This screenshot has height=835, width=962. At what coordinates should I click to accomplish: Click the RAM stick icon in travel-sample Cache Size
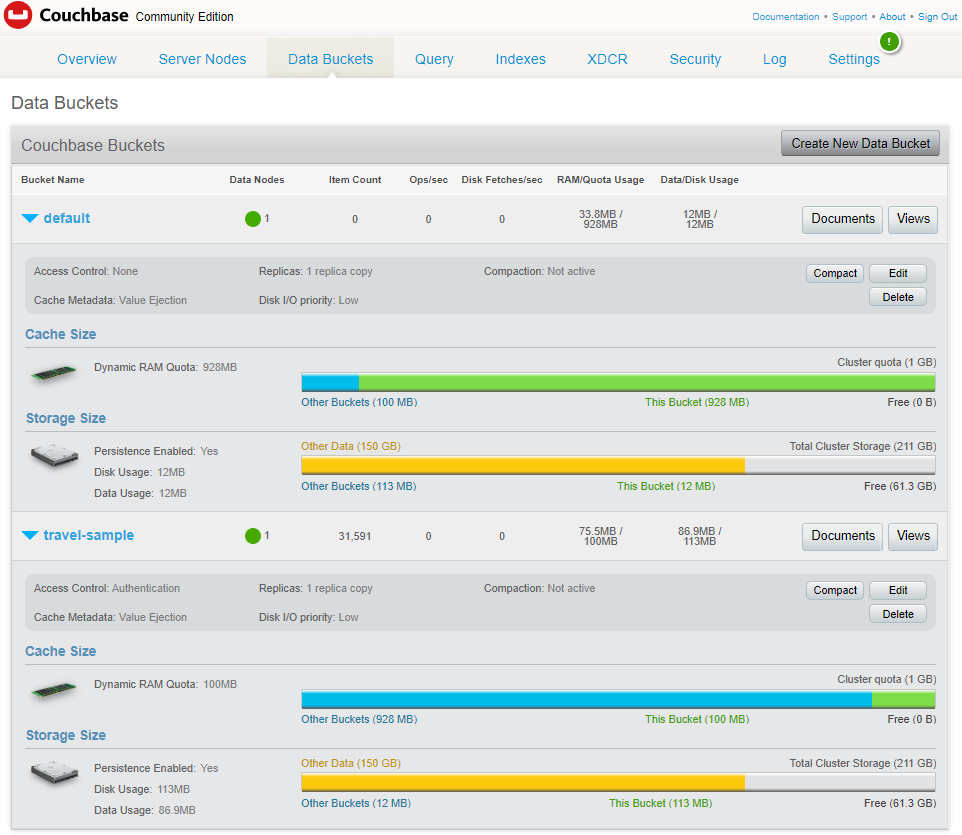coord(54,690)
